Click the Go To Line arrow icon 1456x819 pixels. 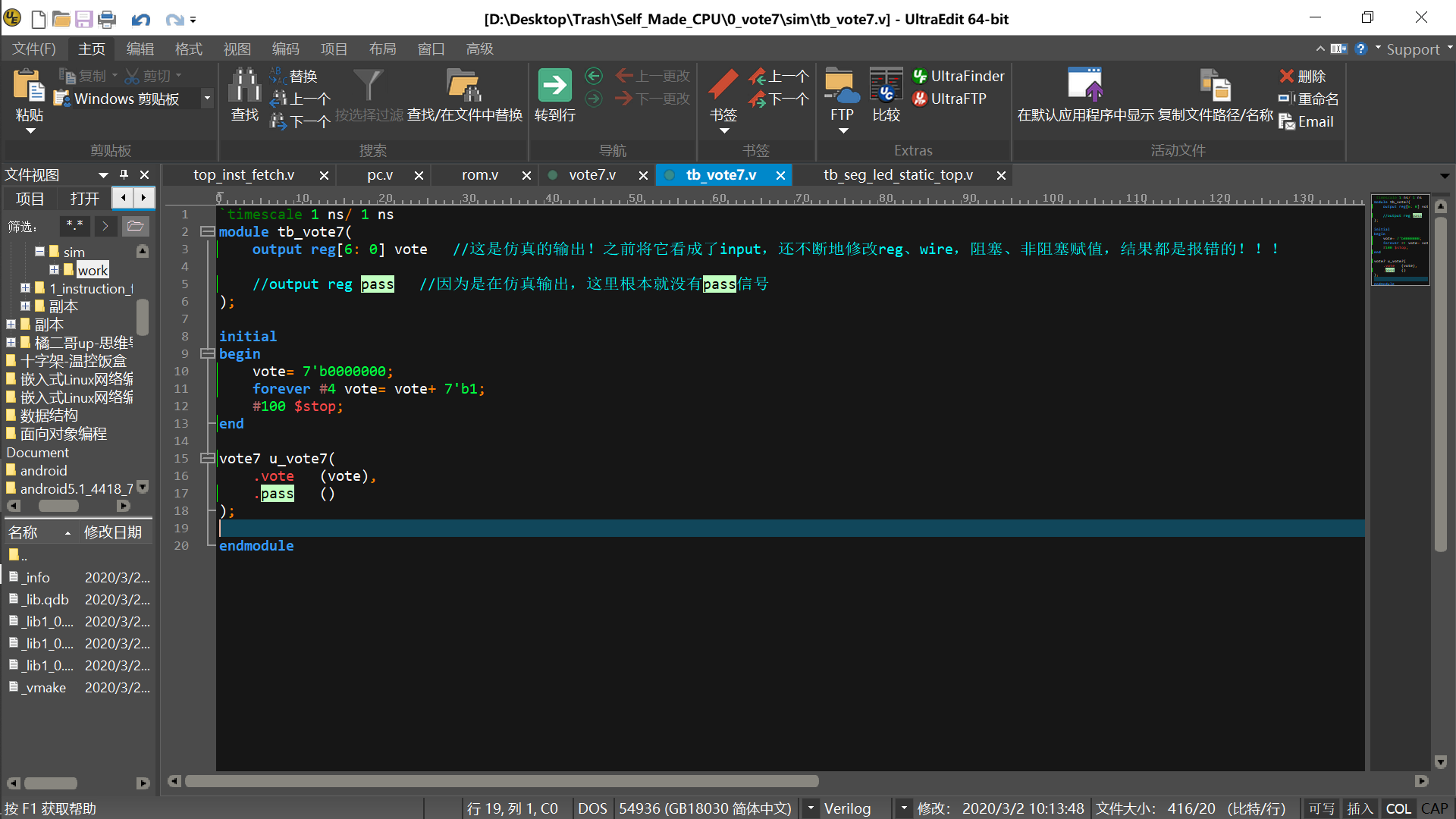click(554, 86)
